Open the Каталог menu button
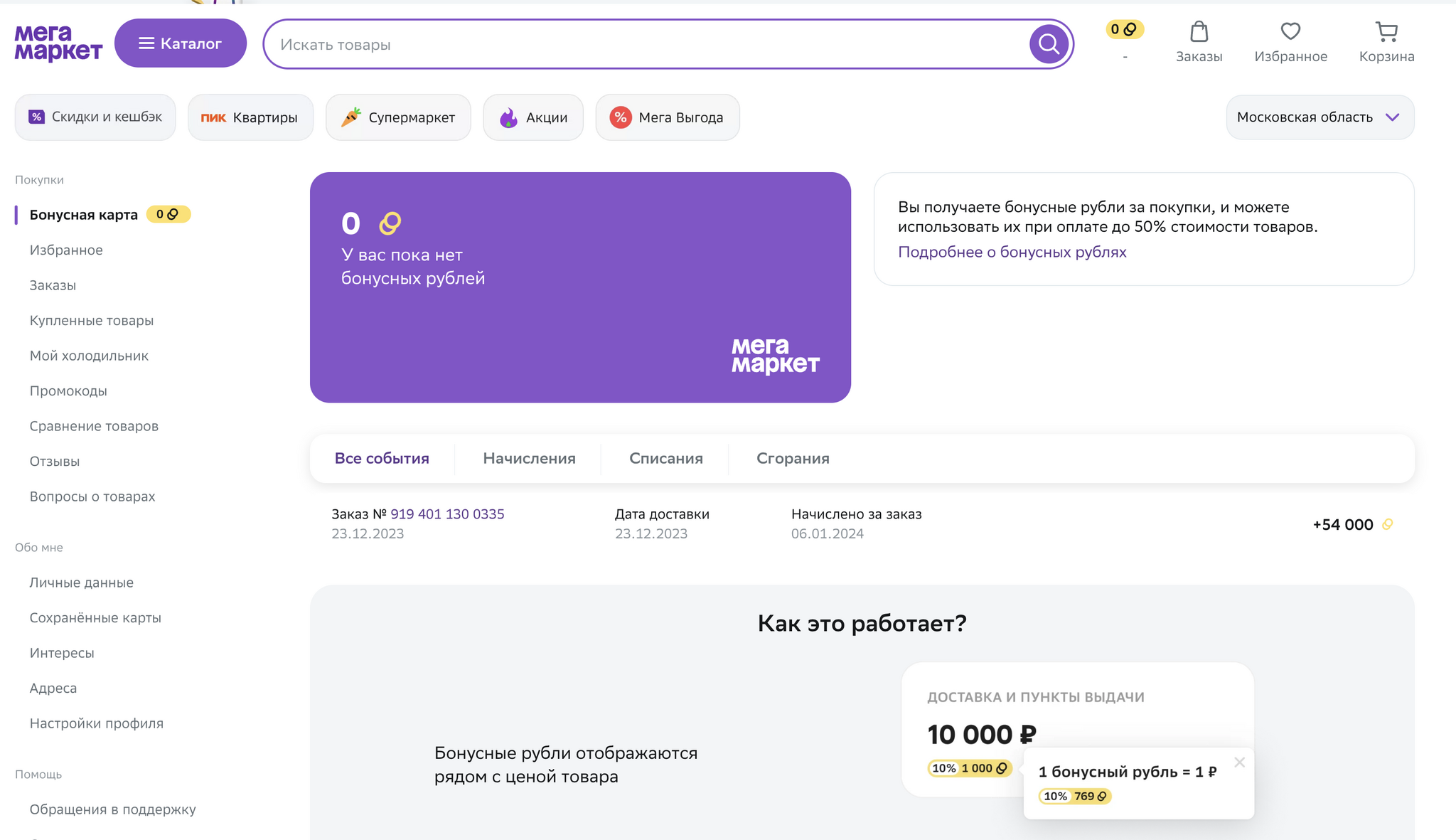Image resolution: width=1456 pixels, height=840 pixels. point(181,43)
